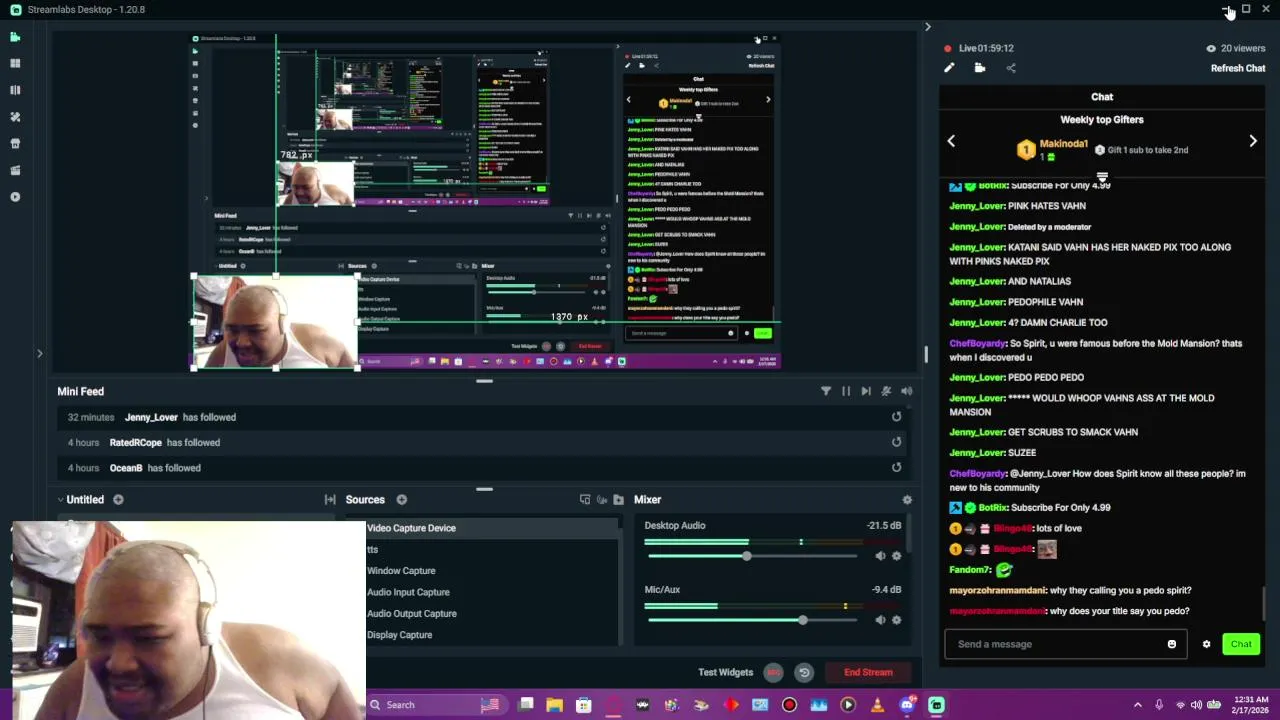The image size is (1280, 720).
Task: Add a new scene with plus beside Untitled
Action: 118,499
